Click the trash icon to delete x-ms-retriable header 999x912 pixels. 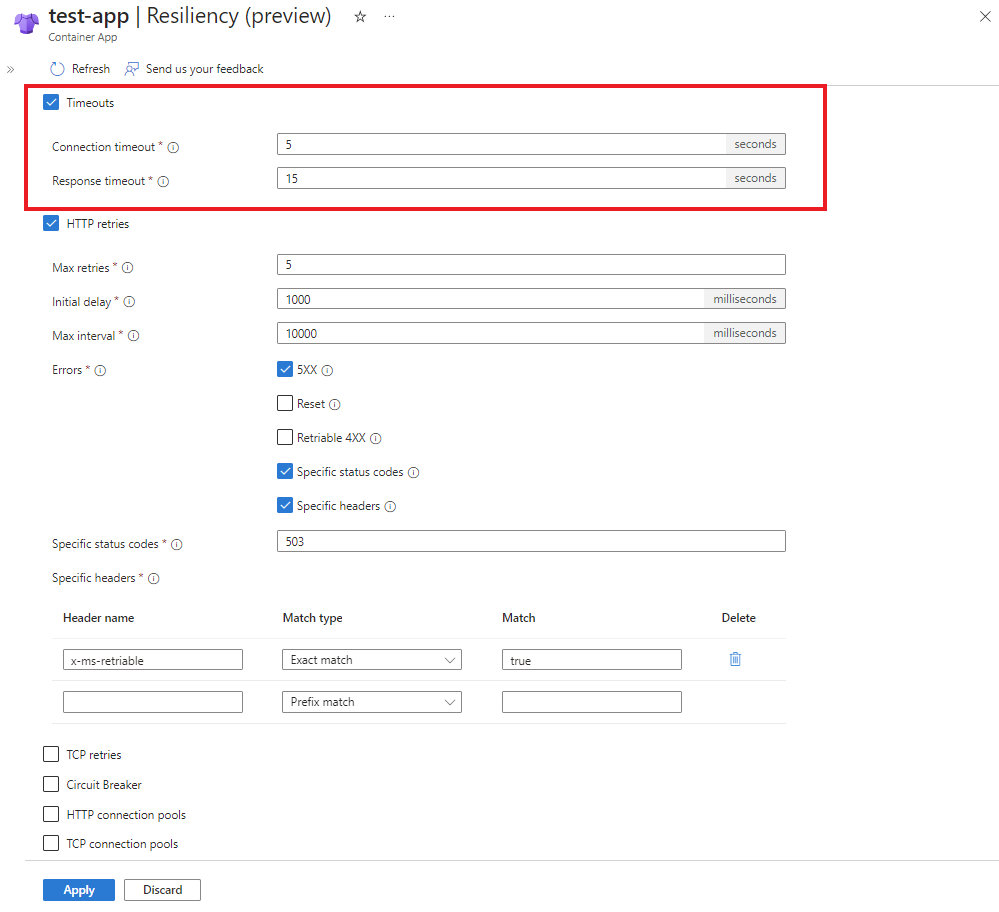[x=736, y=659]
